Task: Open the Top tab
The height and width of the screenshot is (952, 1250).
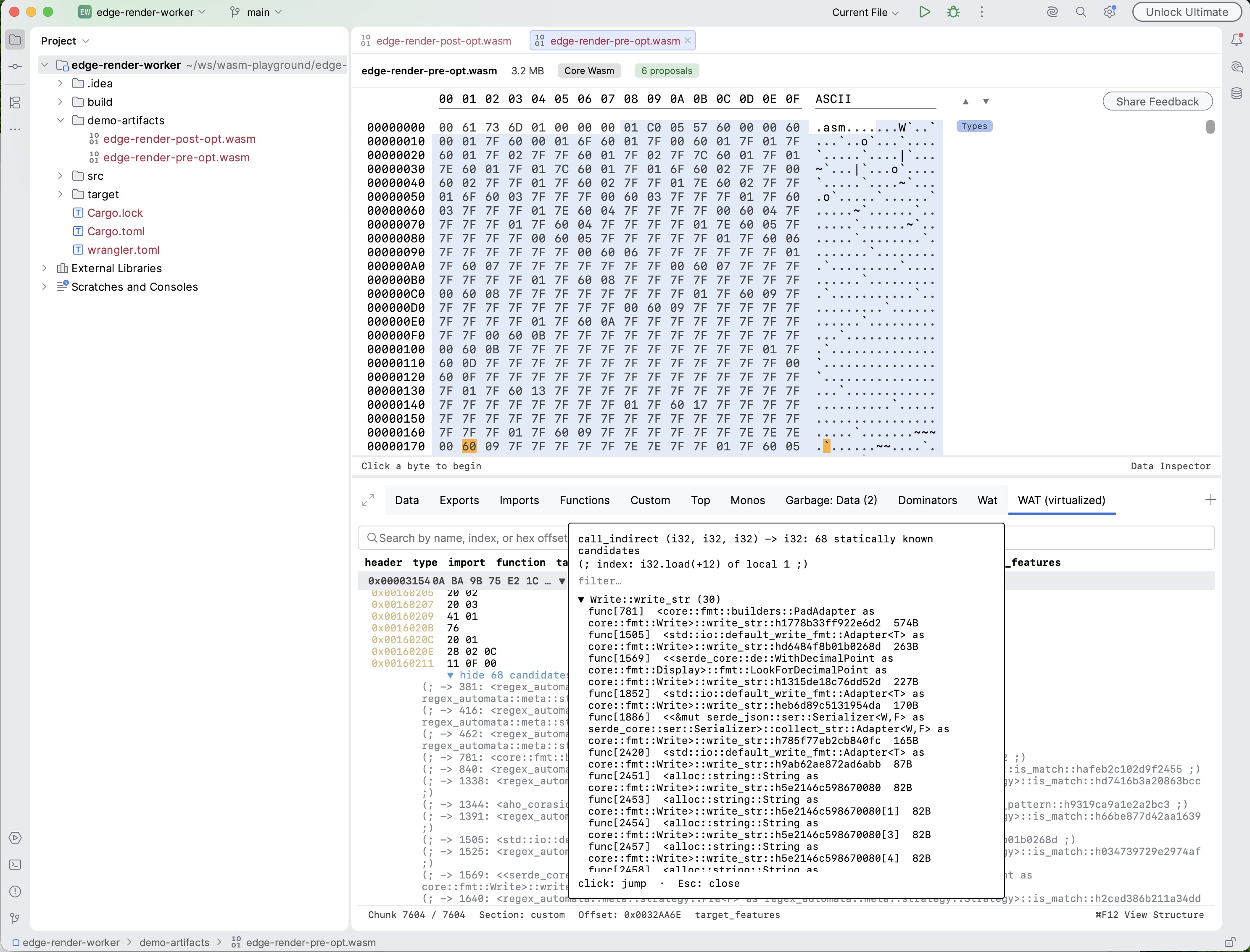Action: coord(700,500)
